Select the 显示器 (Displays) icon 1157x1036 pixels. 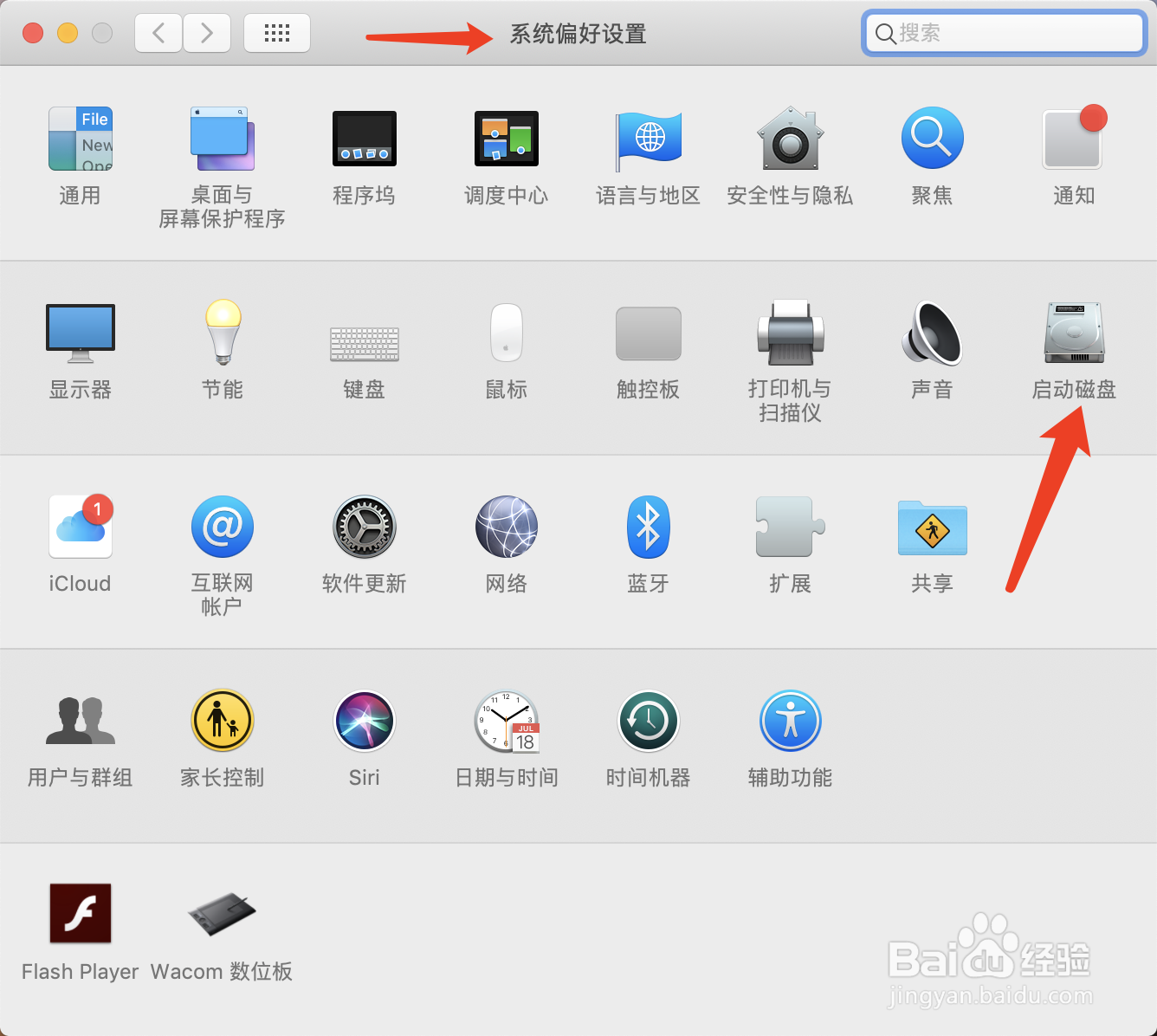80,333
